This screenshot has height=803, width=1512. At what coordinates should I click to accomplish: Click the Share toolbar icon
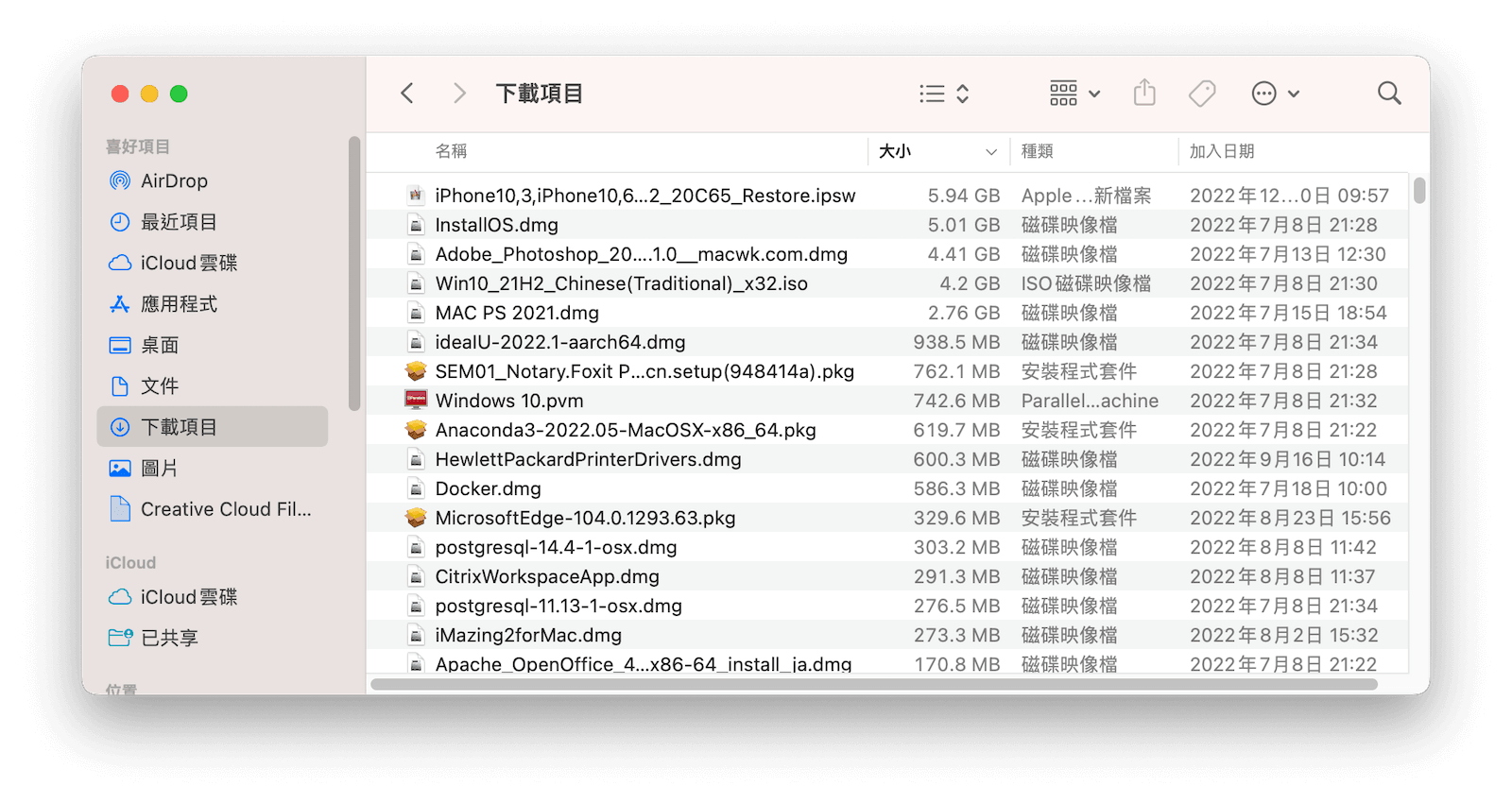pos(1144,93)
